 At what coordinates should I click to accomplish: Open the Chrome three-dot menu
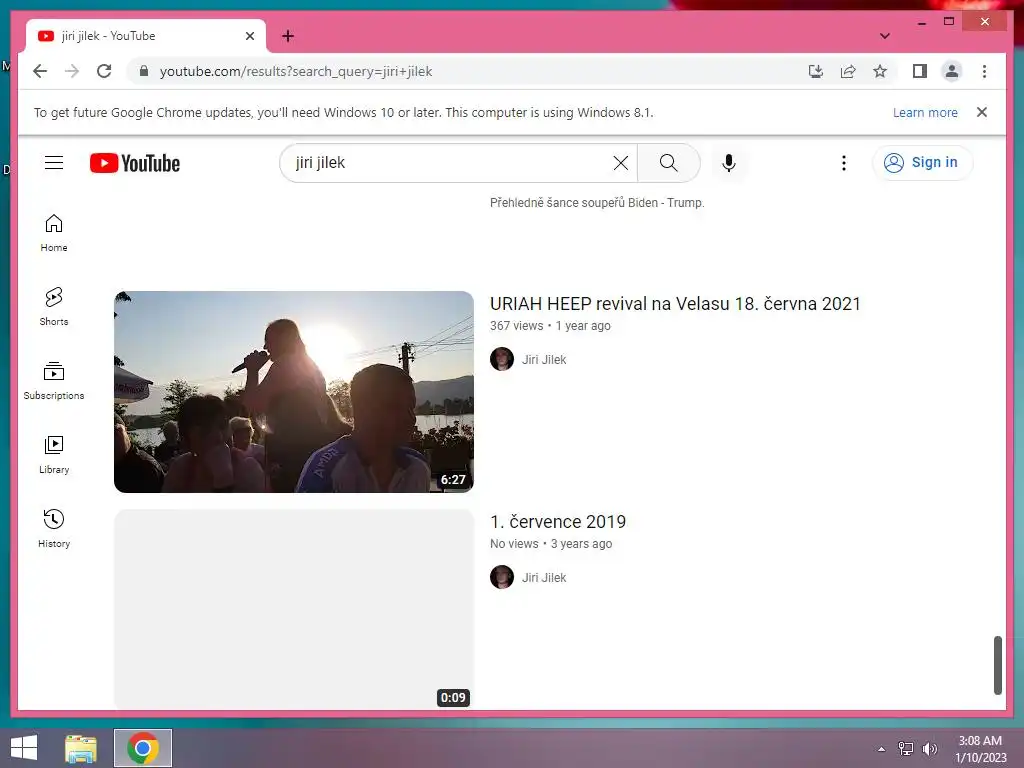click(x=984, y=71)
